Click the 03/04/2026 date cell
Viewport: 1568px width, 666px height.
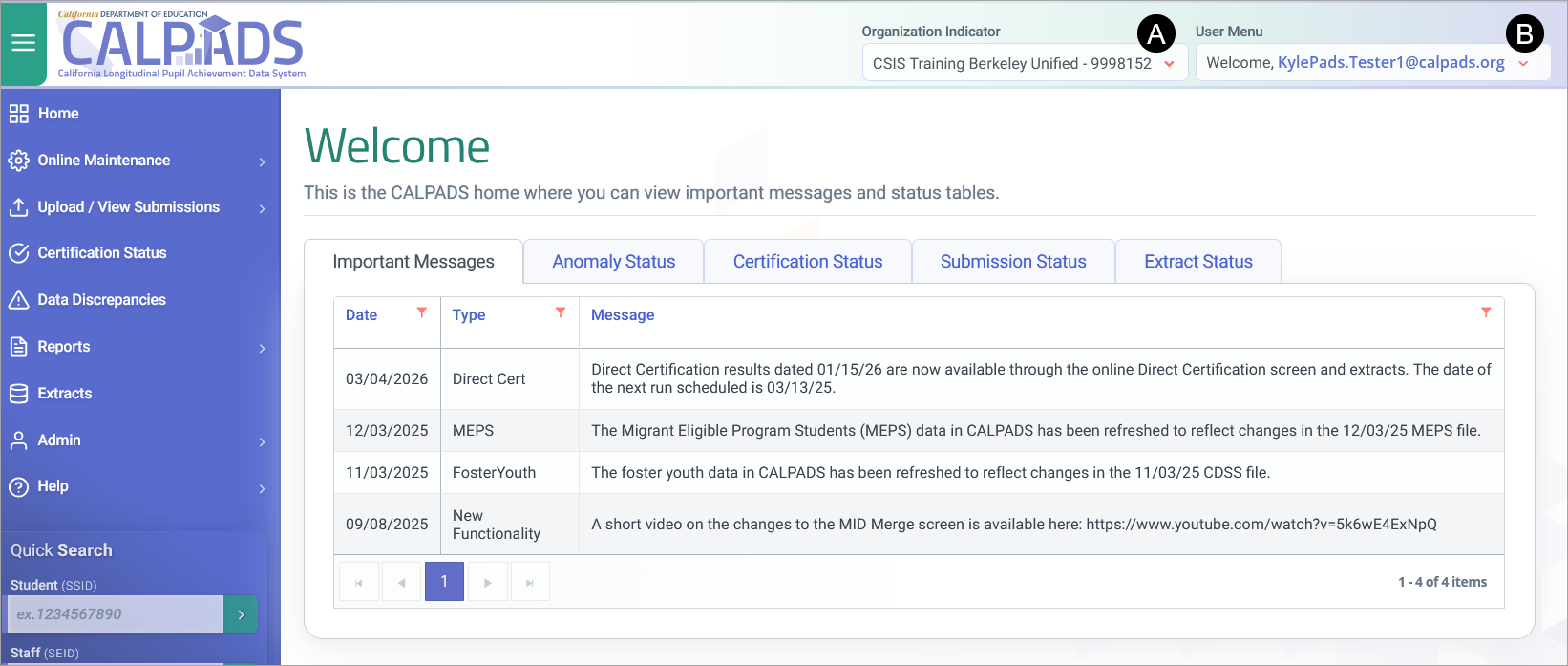pyautogui.click(x=387, y=379)
